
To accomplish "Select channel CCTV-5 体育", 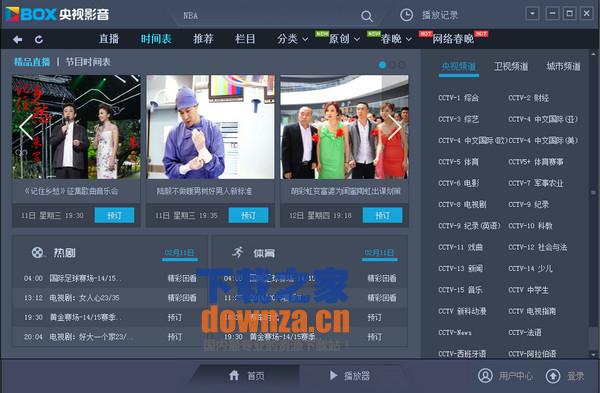I will 458,162.
